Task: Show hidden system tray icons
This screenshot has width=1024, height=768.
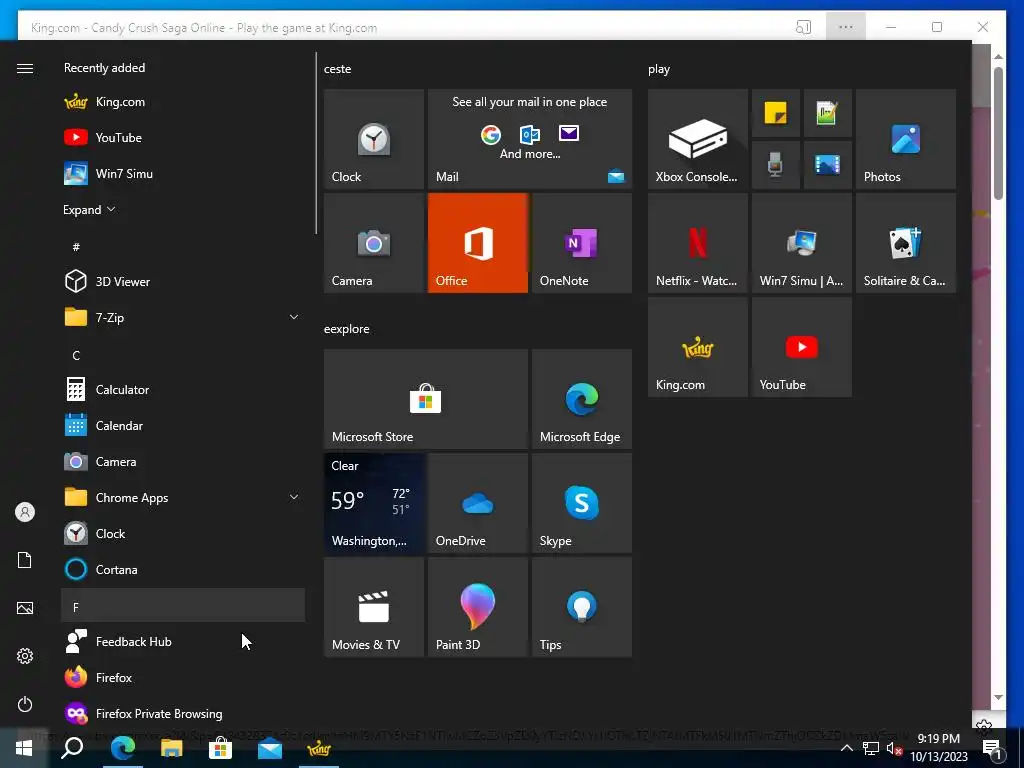Action: pos(846,748)
